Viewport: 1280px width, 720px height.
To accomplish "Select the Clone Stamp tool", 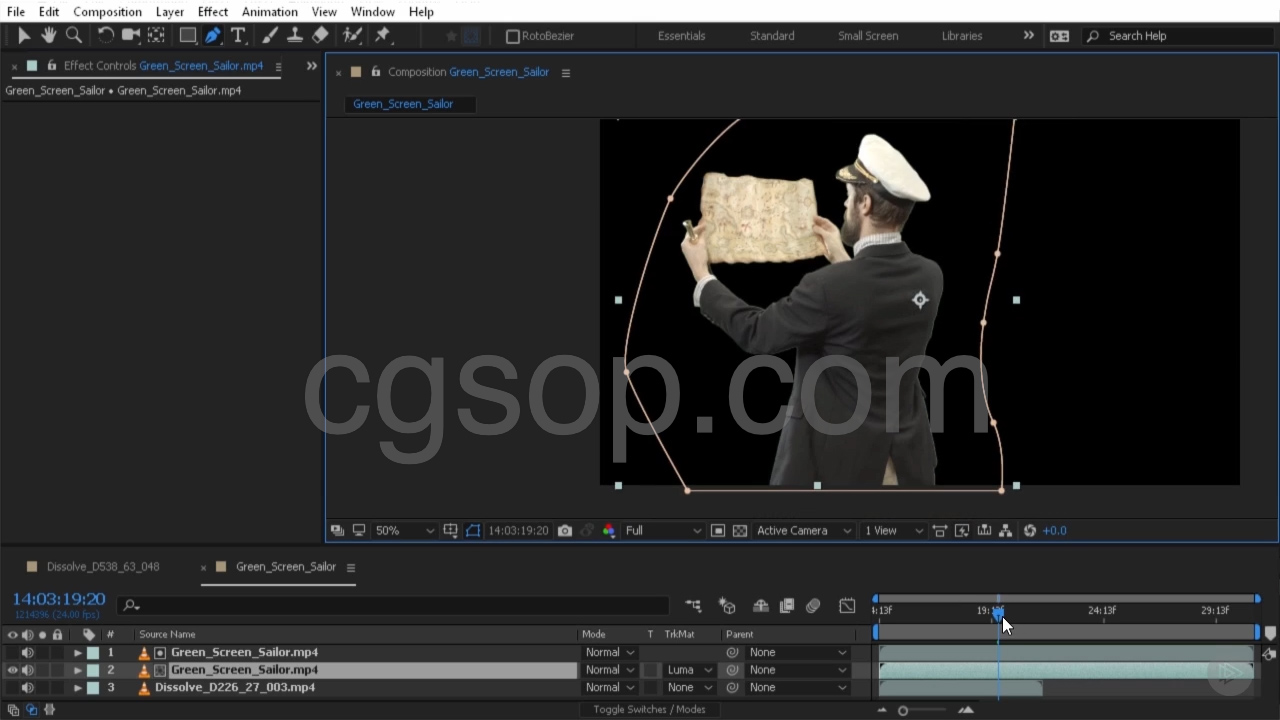I will [295, 36].
